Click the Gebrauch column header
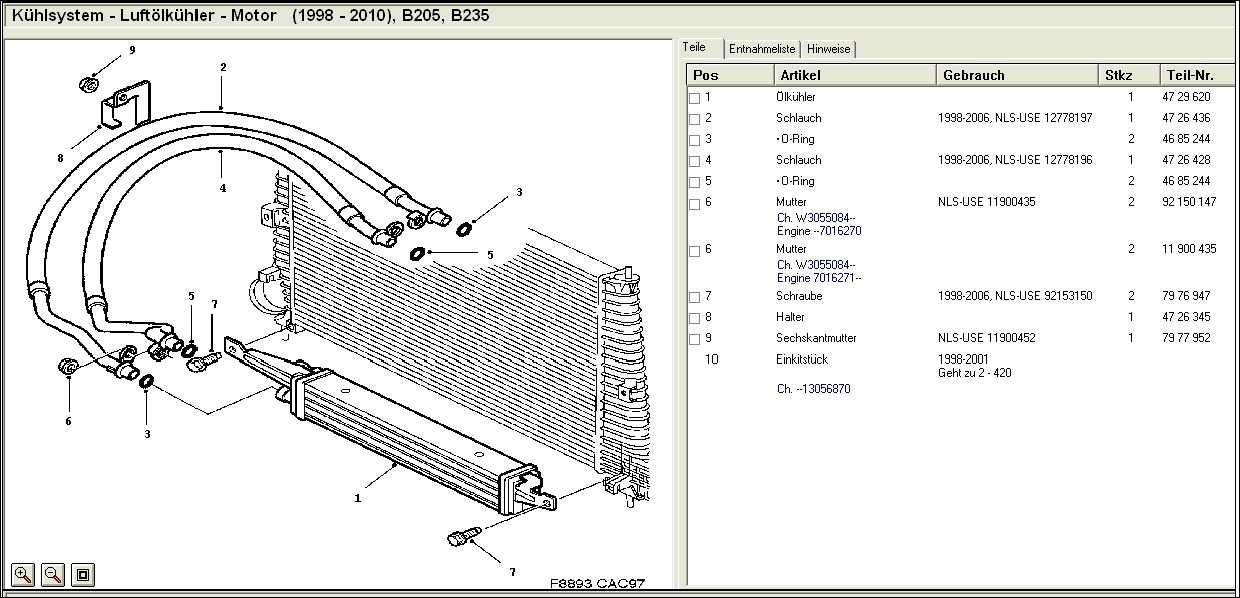Screen dimensions: 1240x598 click(x=1016, y=75)
